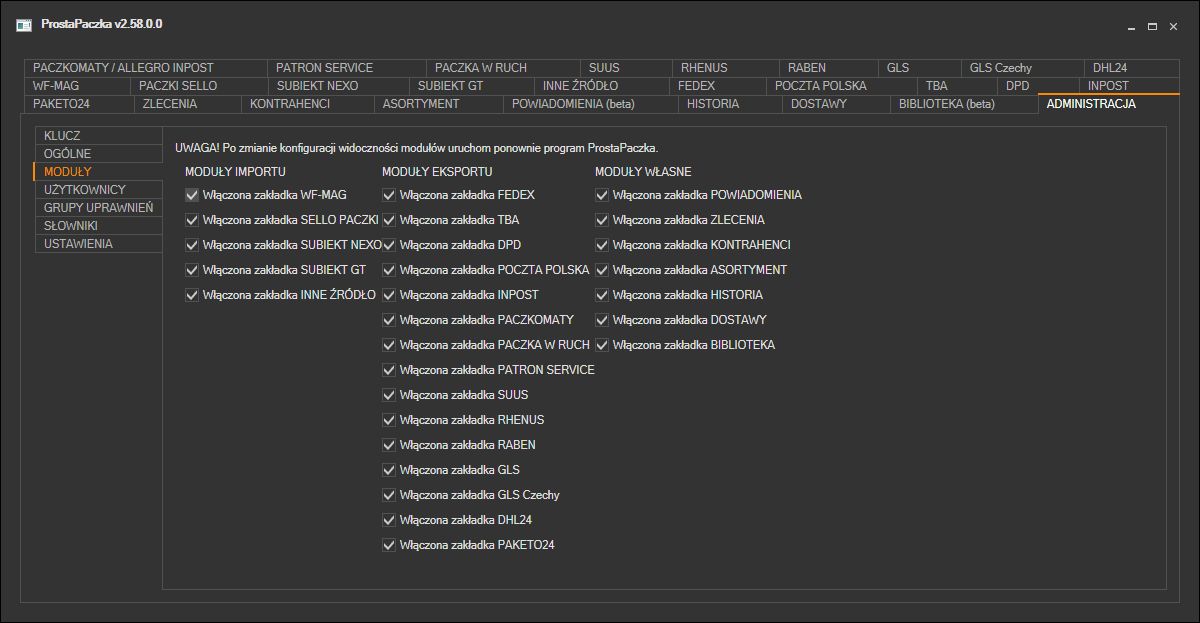Open the ASORTYMENT tab
This screenshot has width=1200, height=623.
click(439, 104)
